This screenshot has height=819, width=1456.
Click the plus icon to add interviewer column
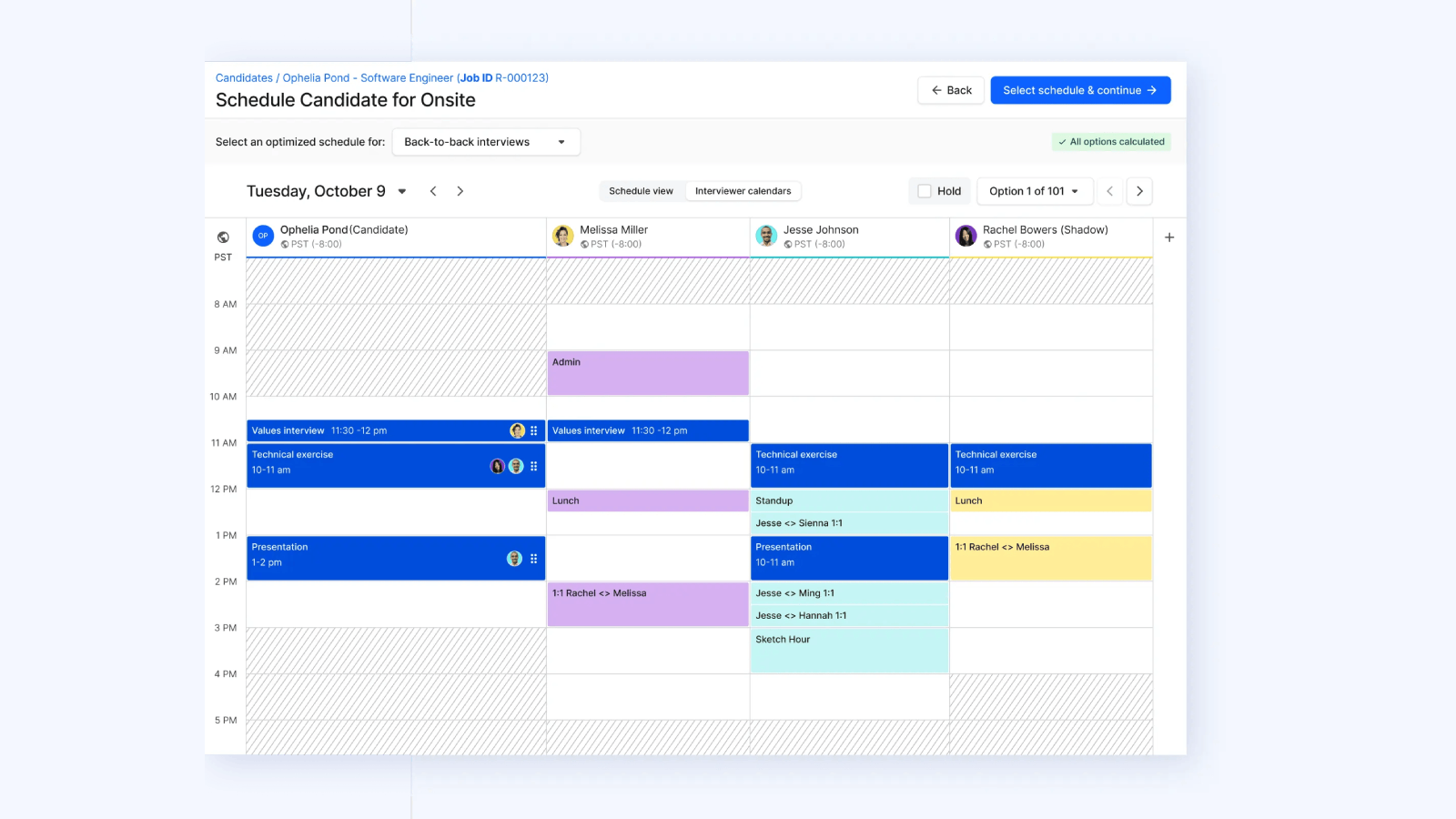(x=1169, y=238)
